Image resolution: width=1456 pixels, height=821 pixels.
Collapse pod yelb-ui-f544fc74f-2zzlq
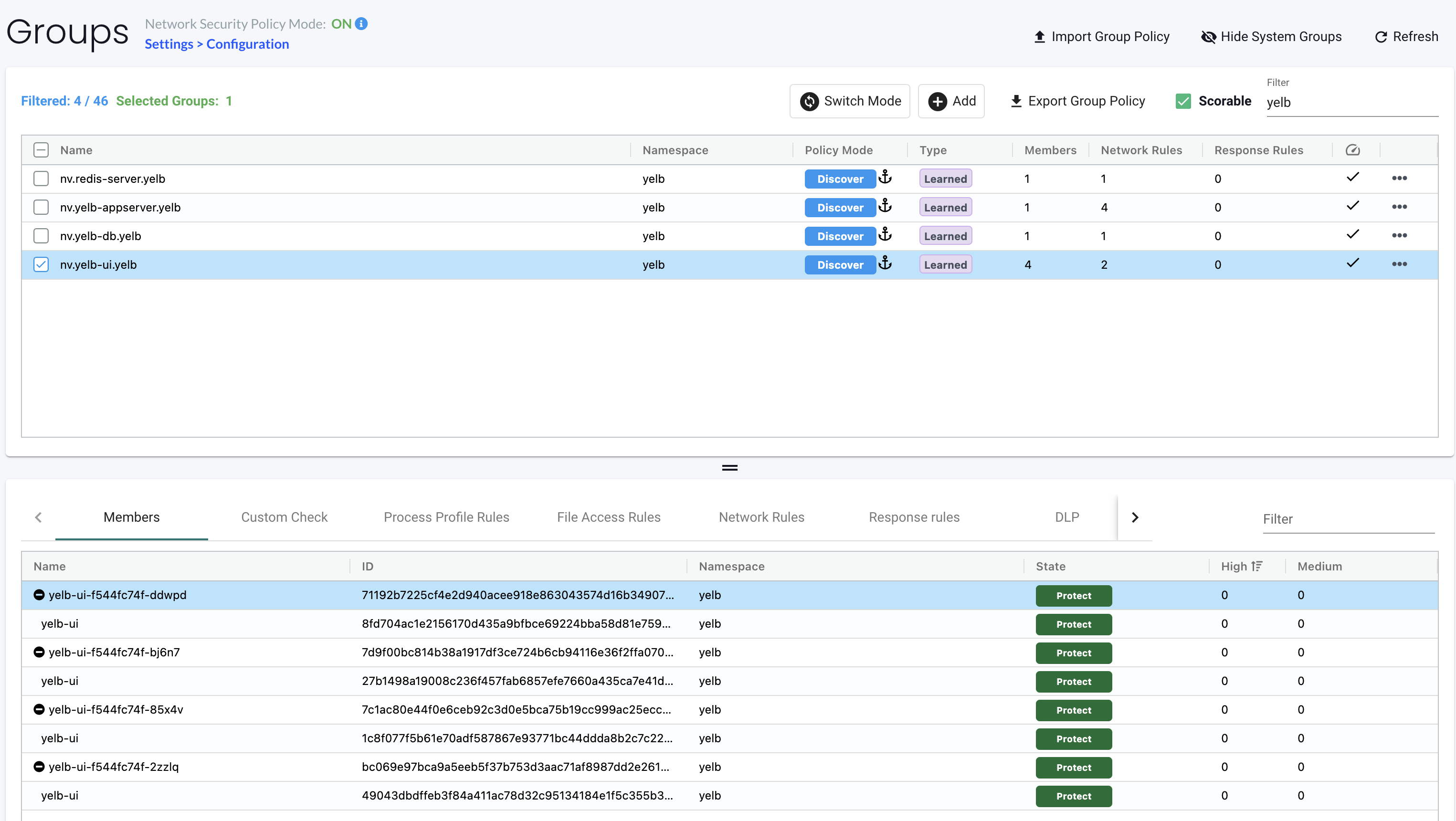pyautogui.click(x=39, y=767)
